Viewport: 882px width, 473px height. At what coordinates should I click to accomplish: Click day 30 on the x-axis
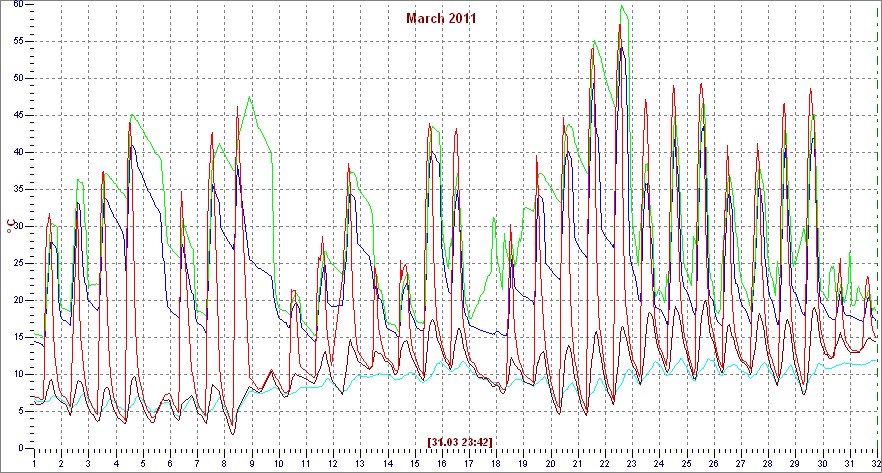coord(822,464)
